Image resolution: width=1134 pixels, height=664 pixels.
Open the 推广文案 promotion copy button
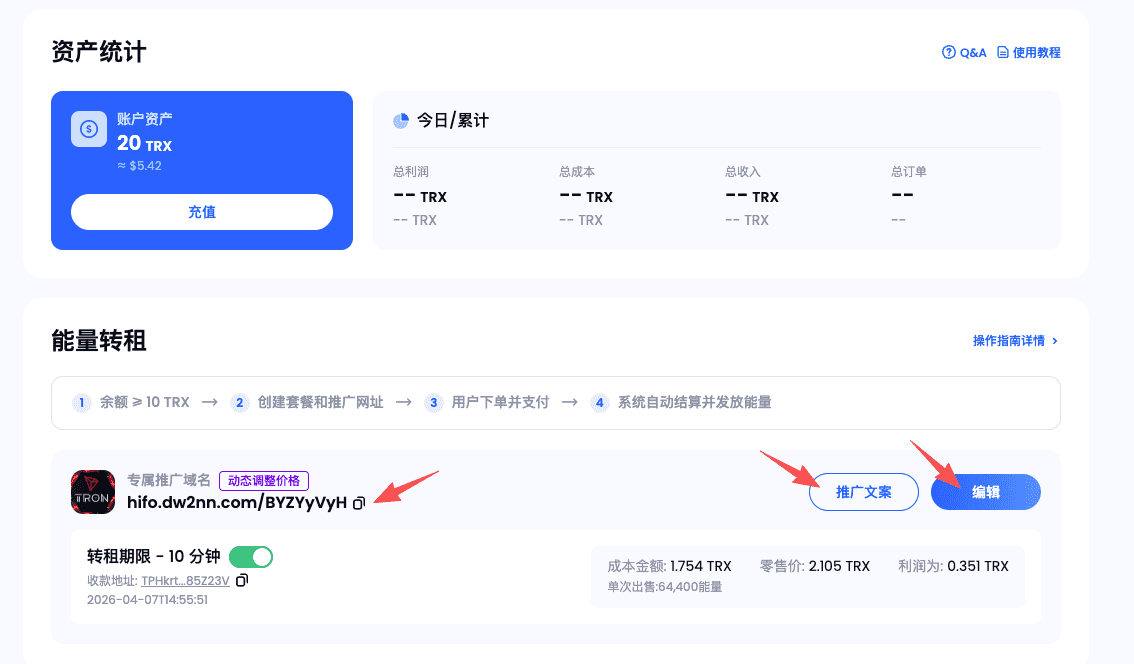(864, 492)
